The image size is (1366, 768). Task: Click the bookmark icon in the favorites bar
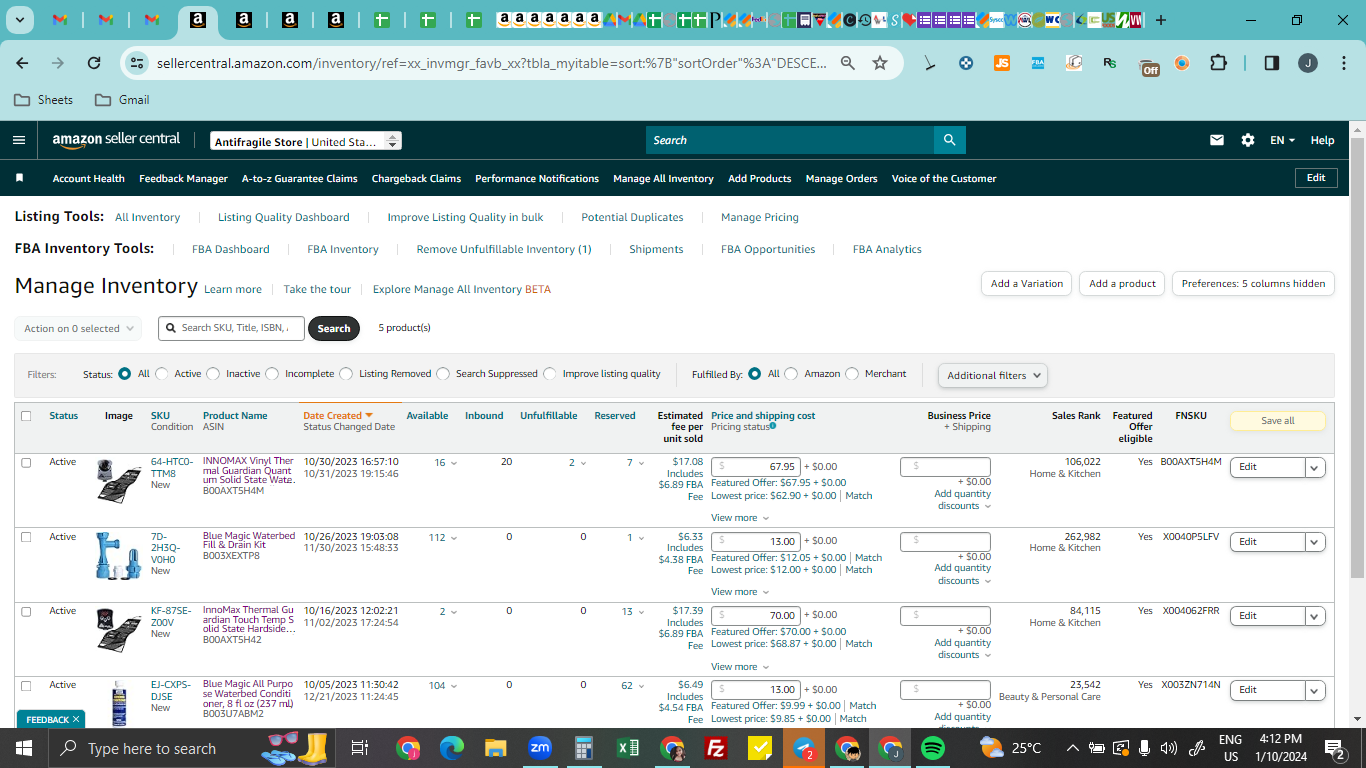pyautogui.click(x=19, y=178)
